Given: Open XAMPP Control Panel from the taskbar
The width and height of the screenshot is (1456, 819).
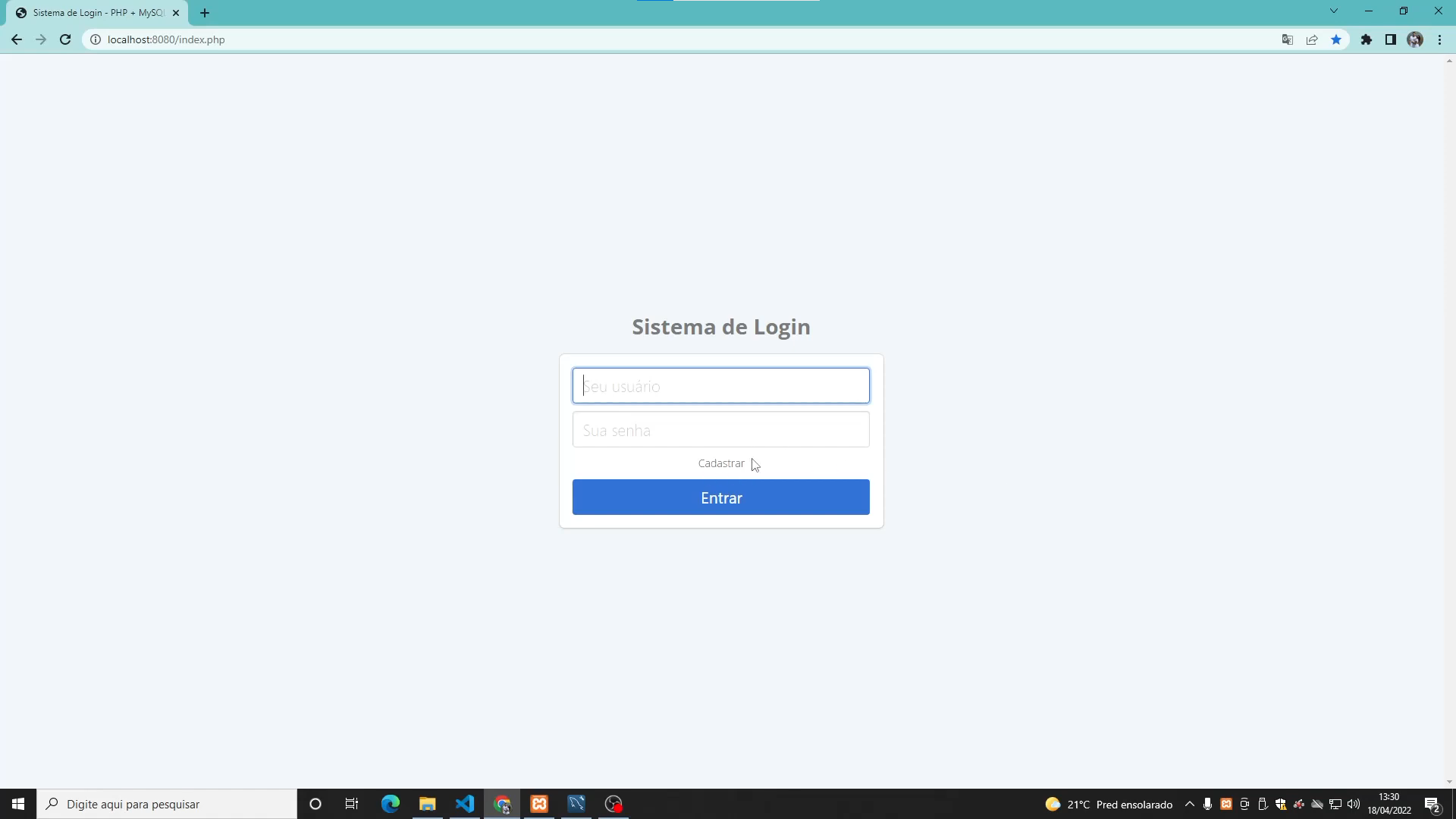Looking at the screenshot, I should click(538, 804).
